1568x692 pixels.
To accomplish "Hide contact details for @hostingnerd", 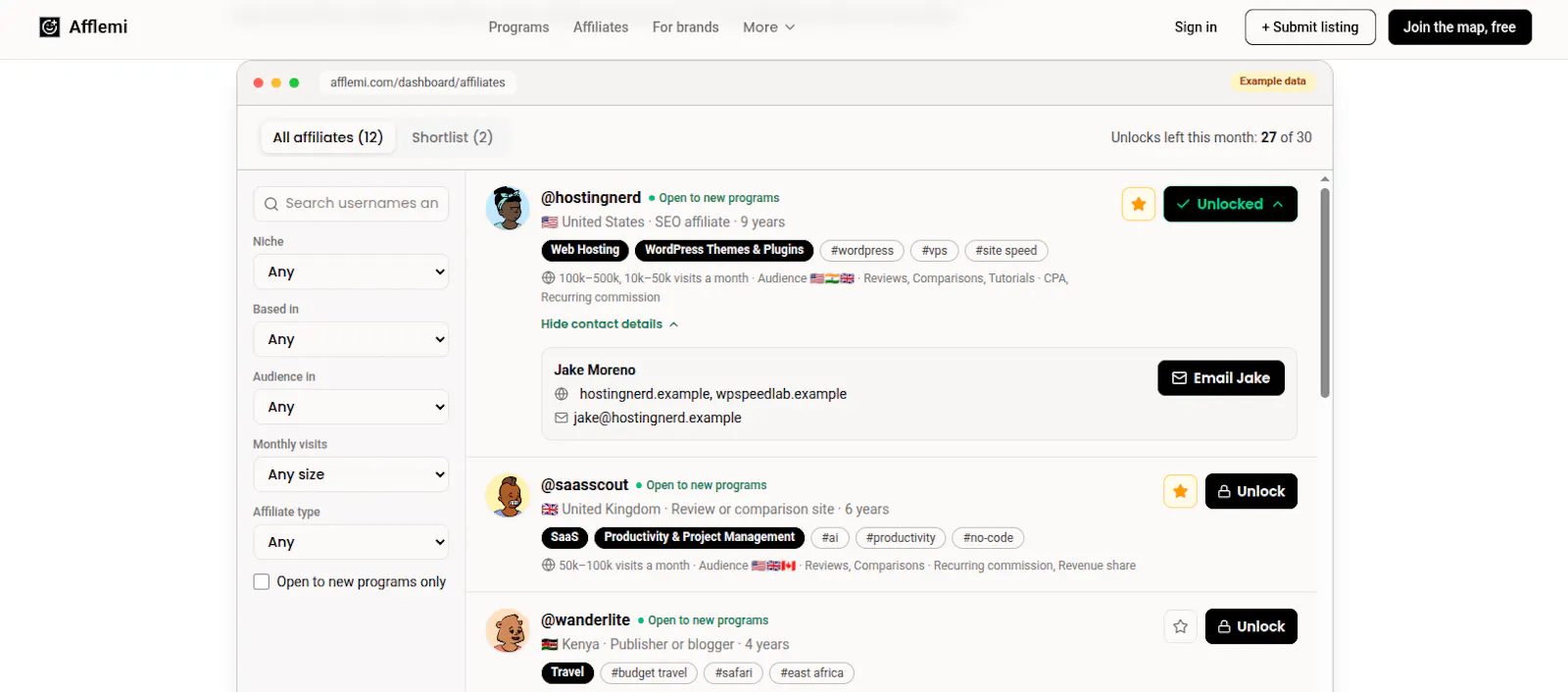I will [x=610, y=323].
